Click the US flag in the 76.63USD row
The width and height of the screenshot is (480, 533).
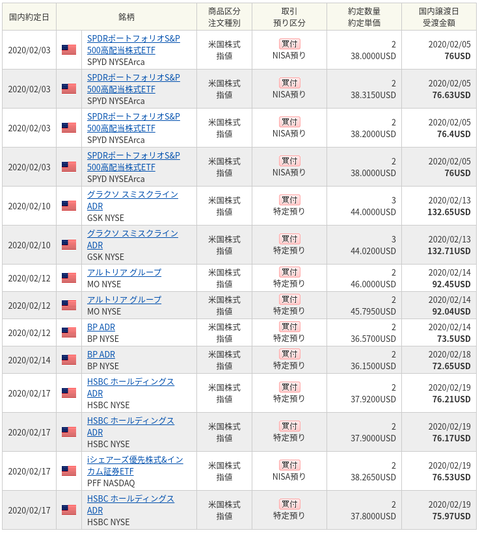[69, 89]
